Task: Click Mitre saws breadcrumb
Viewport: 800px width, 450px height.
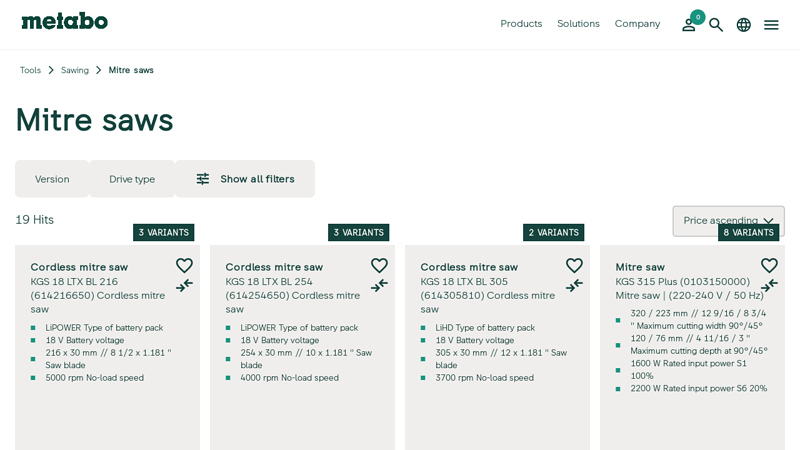Action: (x=131, y=70)
